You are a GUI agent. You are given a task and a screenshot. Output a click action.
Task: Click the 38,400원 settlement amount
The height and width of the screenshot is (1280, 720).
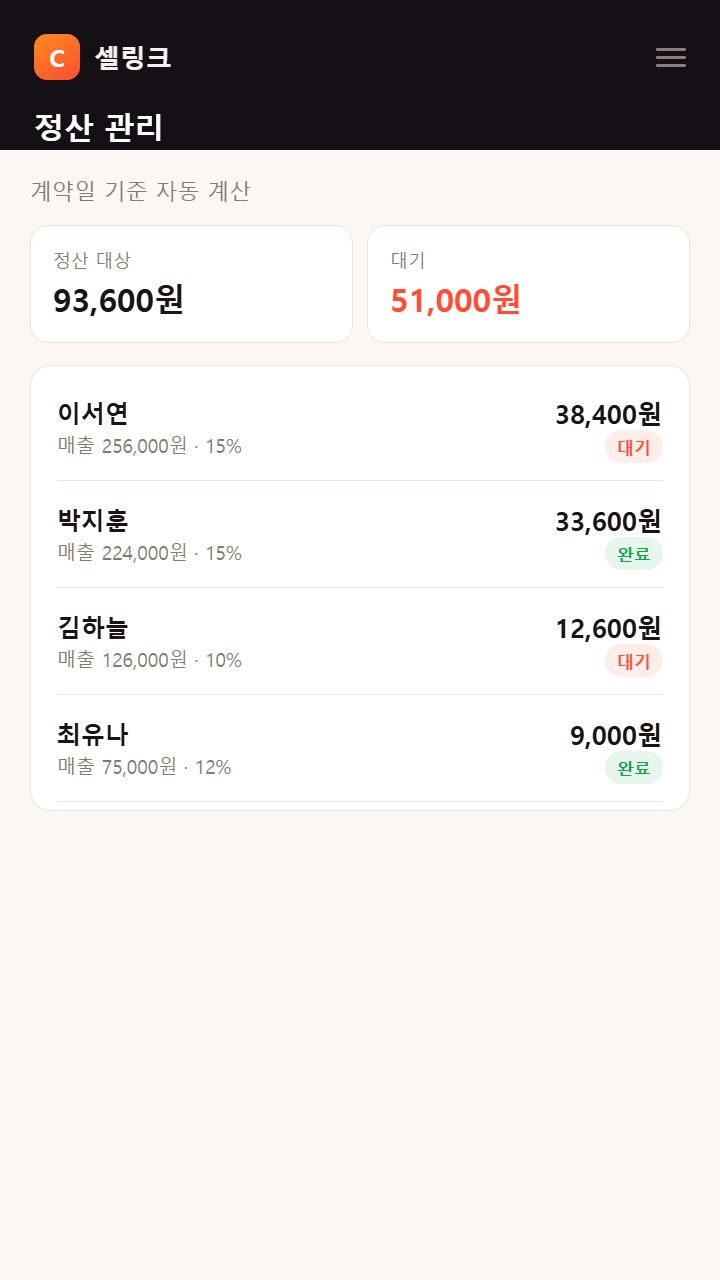(608, 414)
